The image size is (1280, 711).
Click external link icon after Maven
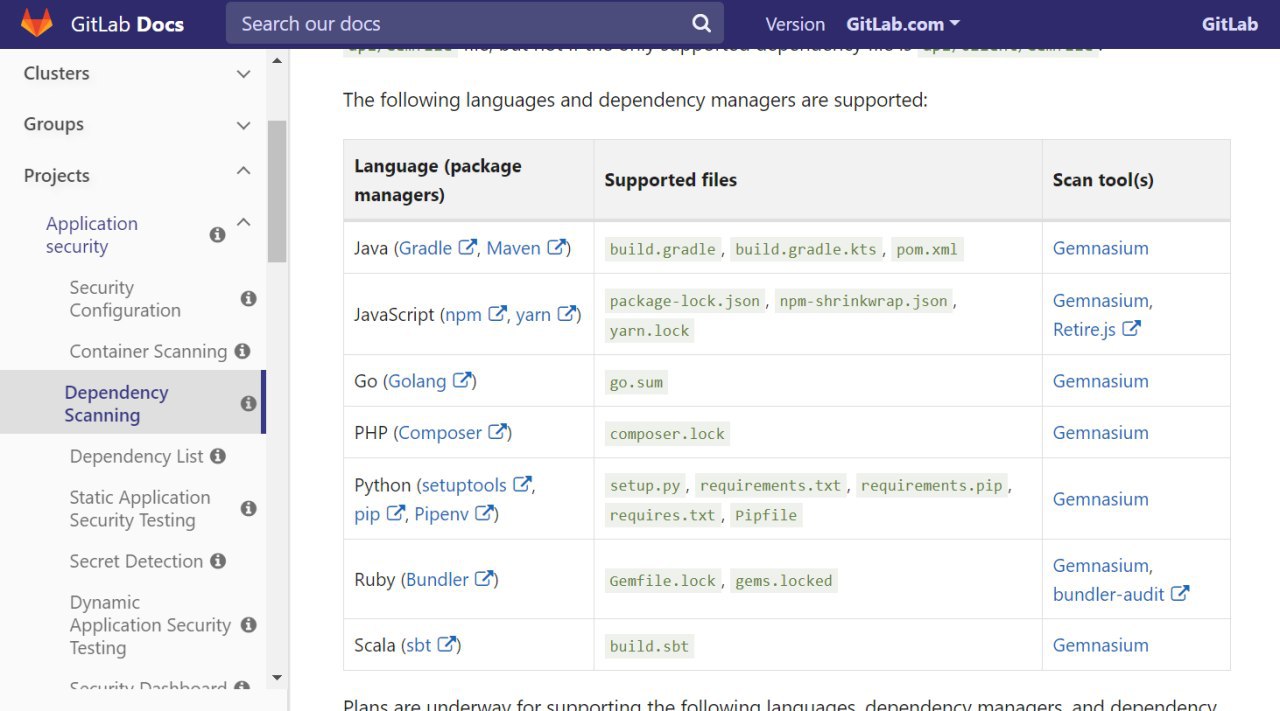[556, 247]
